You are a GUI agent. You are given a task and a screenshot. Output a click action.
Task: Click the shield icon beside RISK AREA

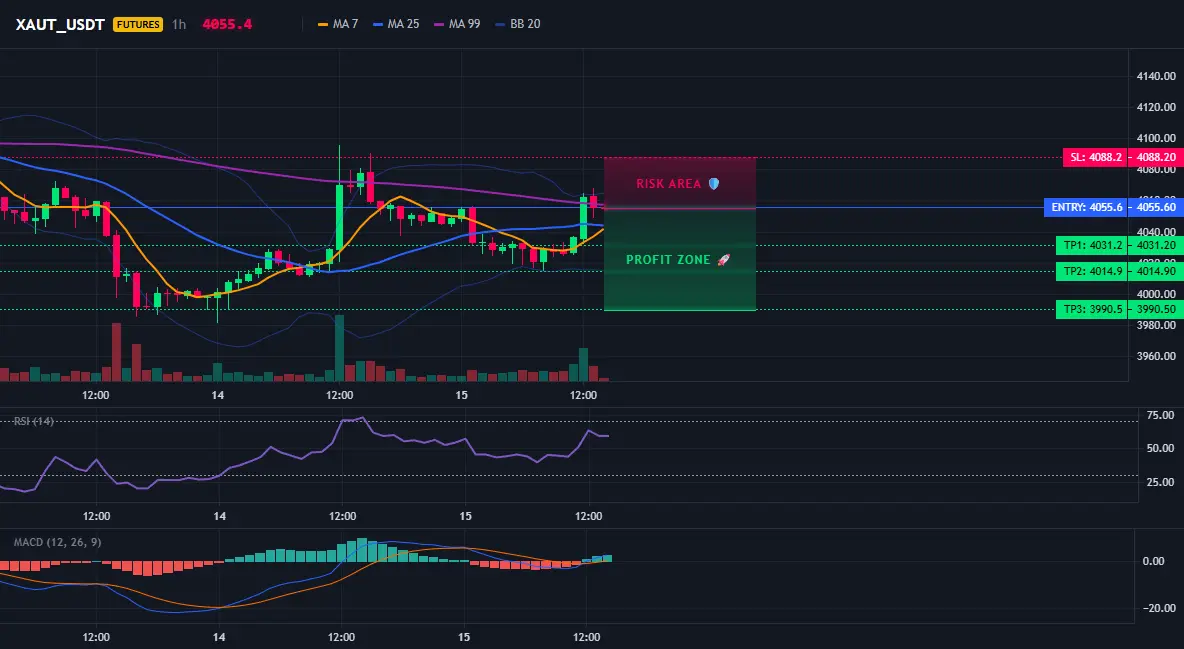pyautogui.click(x=714, y=184)
